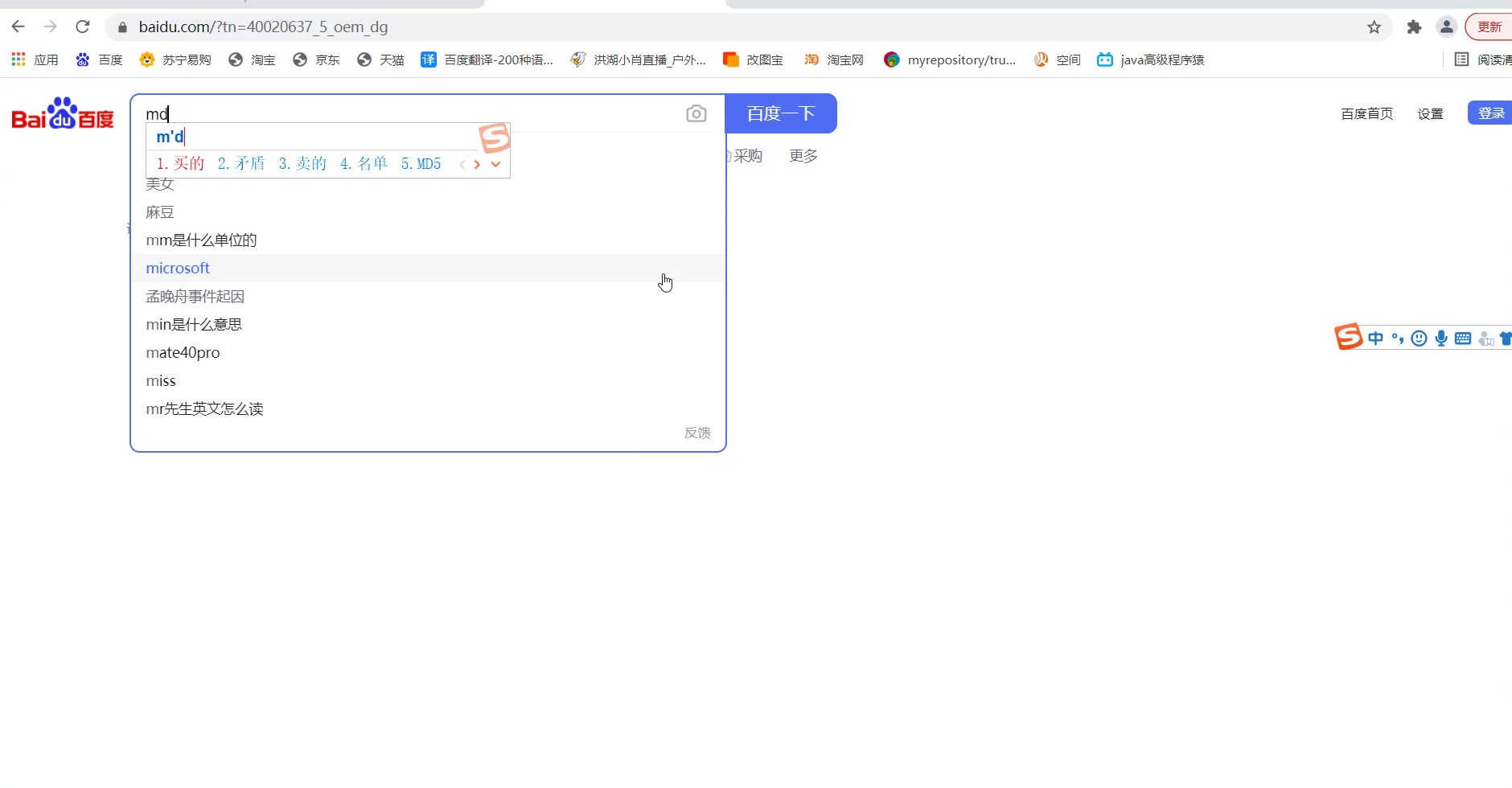This screenshot has width=1512, height=788.
Task: Bookmark this page with the star icon
Action: click(1374, 27)
